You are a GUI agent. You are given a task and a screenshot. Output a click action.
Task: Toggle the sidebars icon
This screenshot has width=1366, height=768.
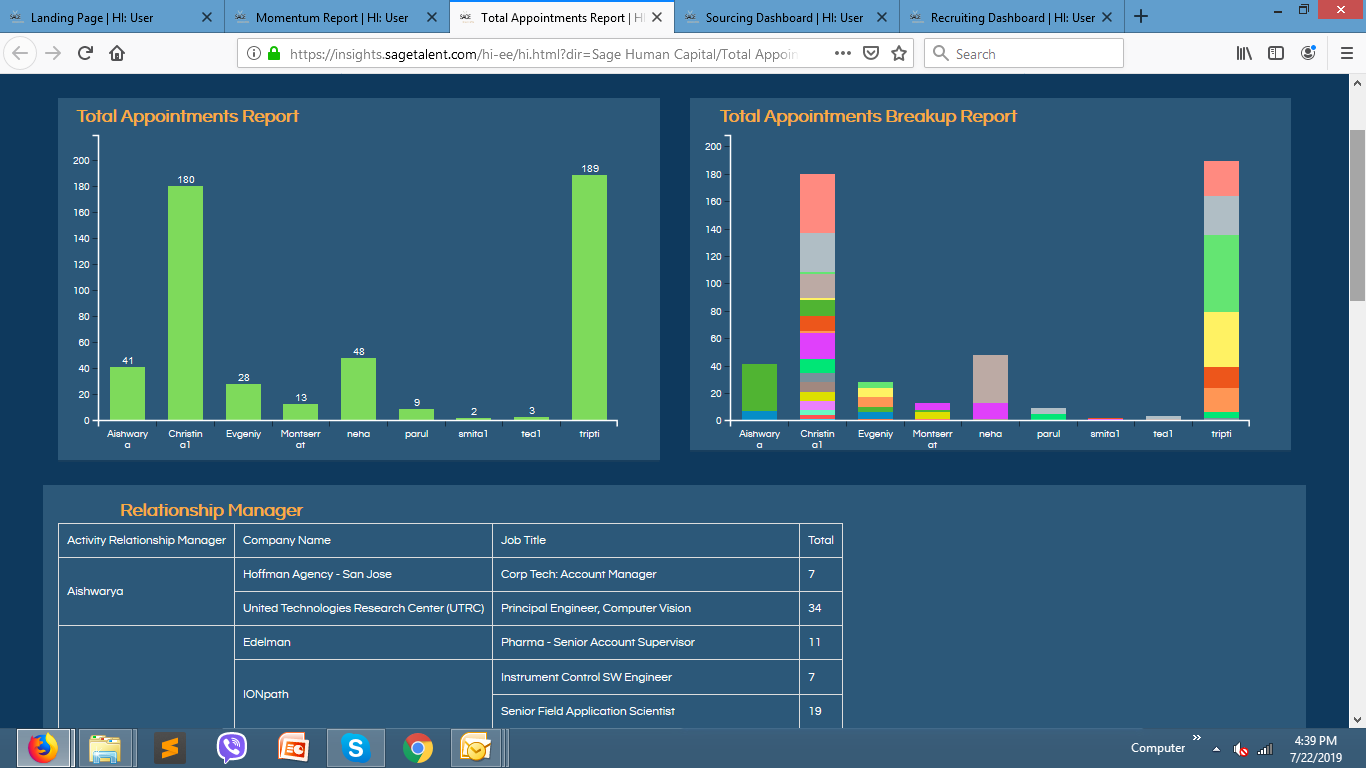point(1276,54)
